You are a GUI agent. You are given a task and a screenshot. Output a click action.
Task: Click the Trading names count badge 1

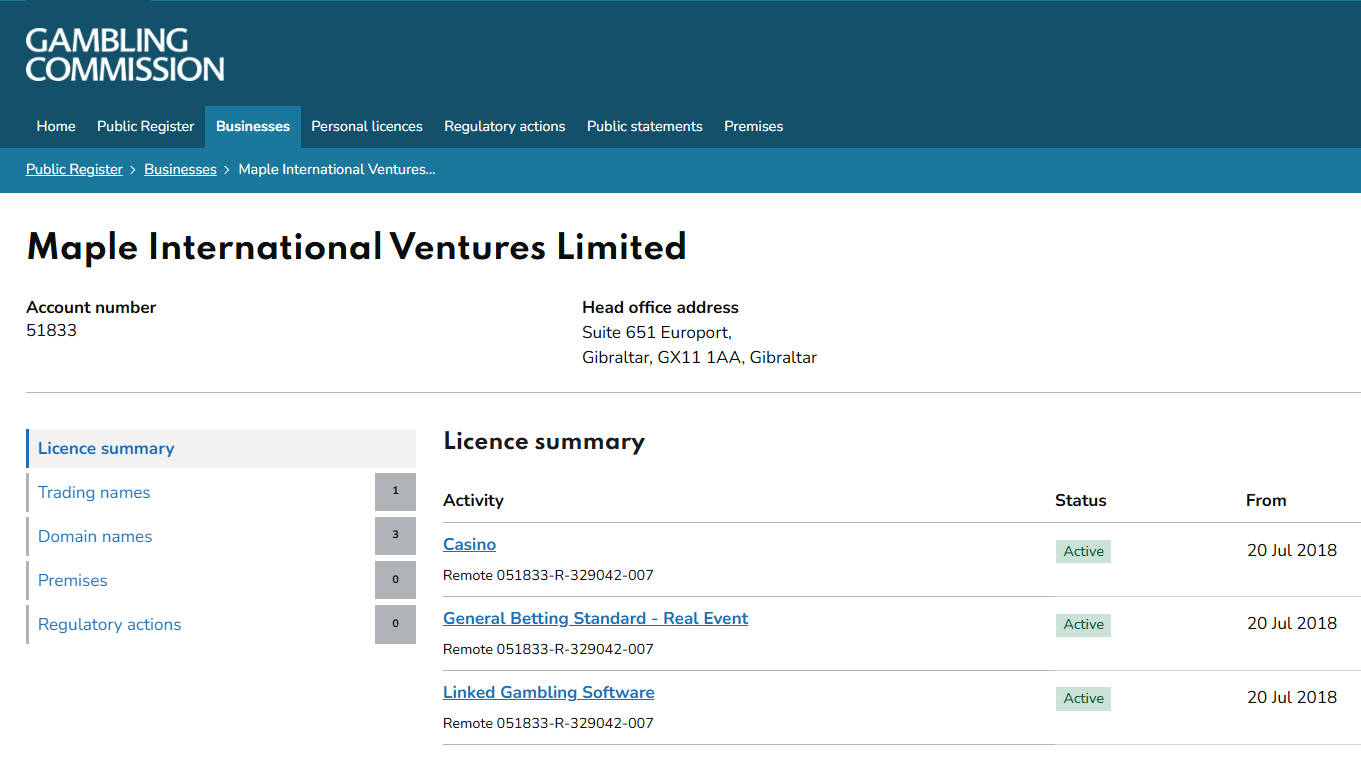point(395,492)
